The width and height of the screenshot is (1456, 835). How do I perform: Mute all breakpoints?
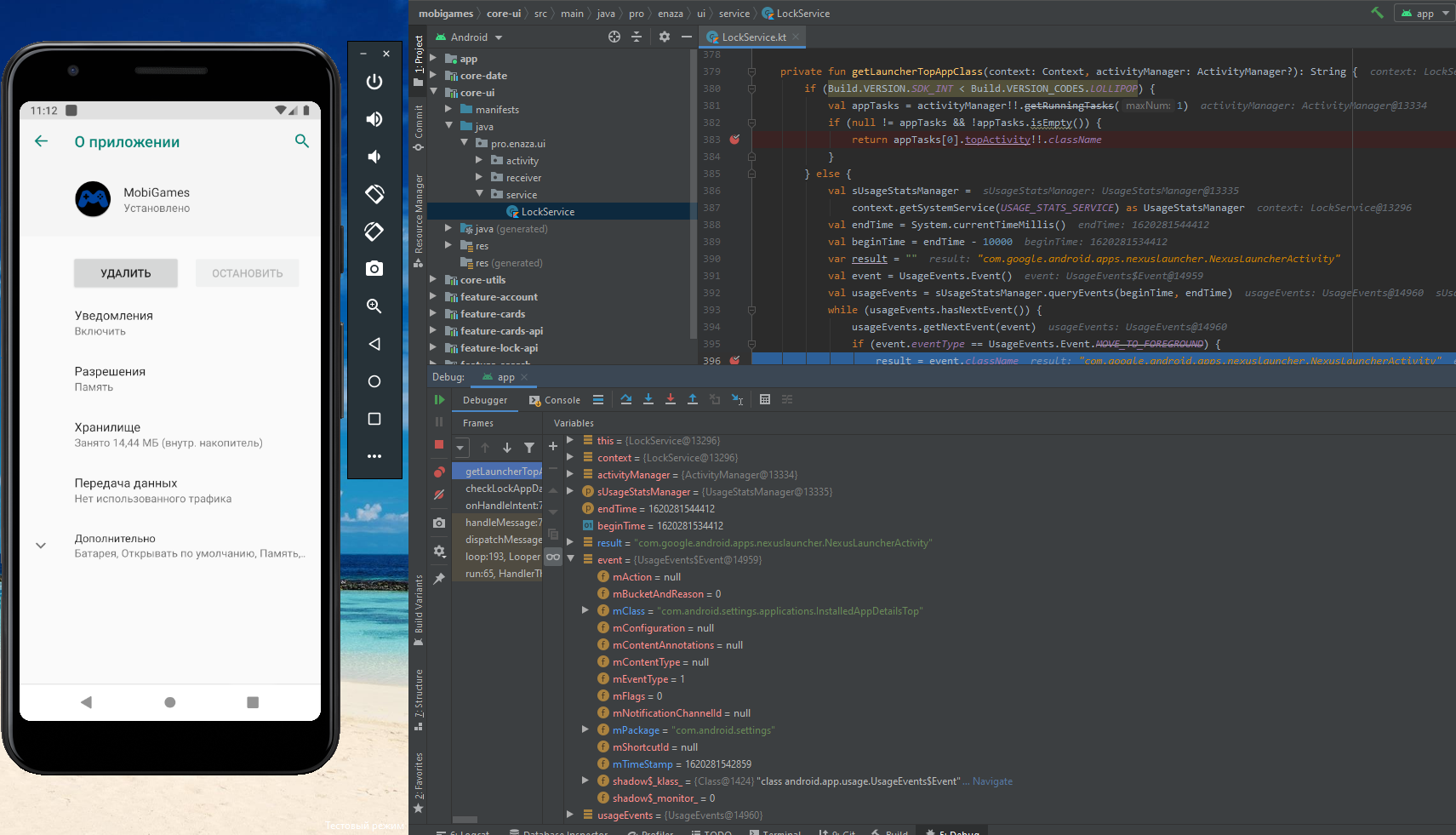pos(439,495)
